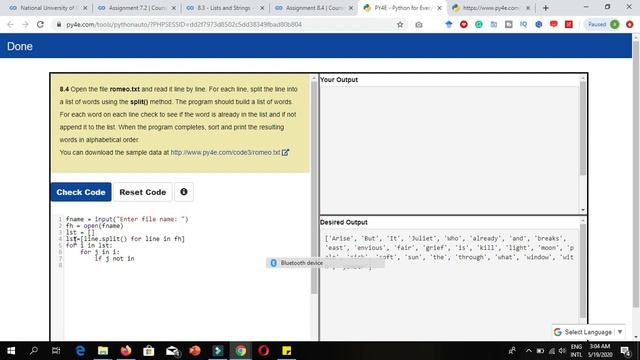Click the lst = [] code line
This screenshot has height=360, width=640.
tap(80, 232)
